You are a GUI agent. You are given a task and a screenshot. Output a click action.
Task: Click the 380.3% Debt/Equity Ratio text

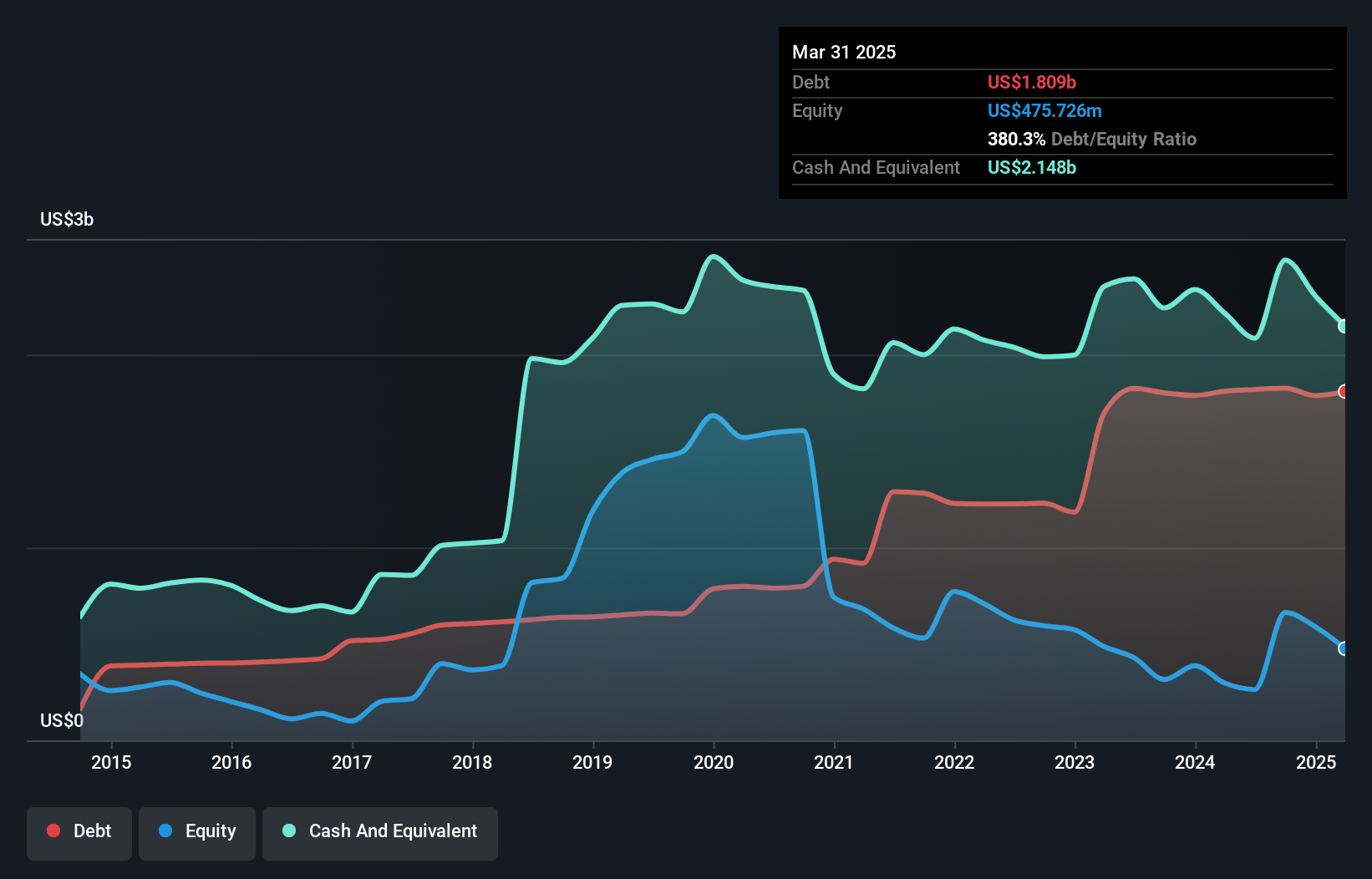point(1092,139)
